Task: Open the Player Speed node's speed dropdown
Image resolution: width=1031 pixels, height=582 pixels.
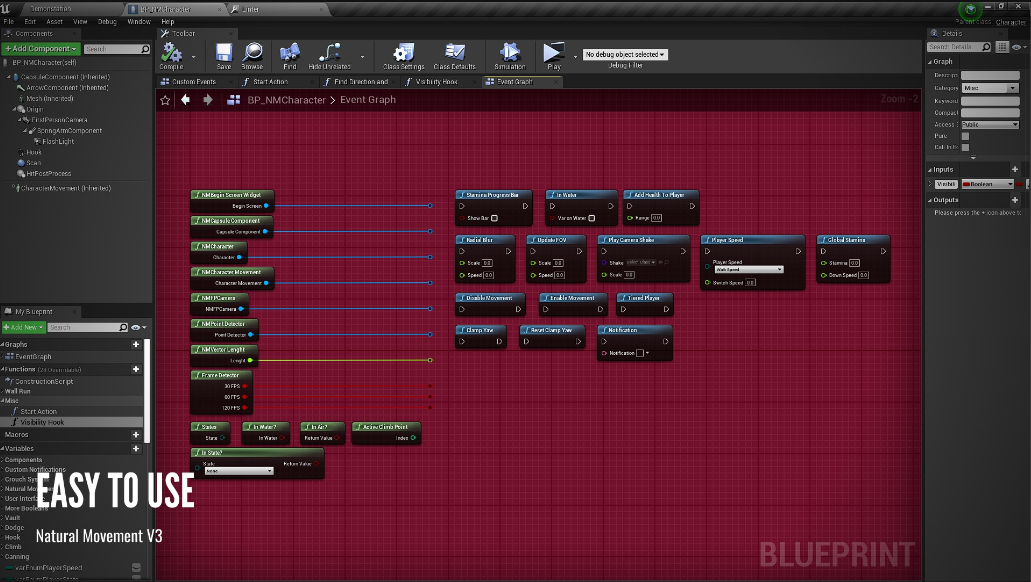Action: coord(749,270)
